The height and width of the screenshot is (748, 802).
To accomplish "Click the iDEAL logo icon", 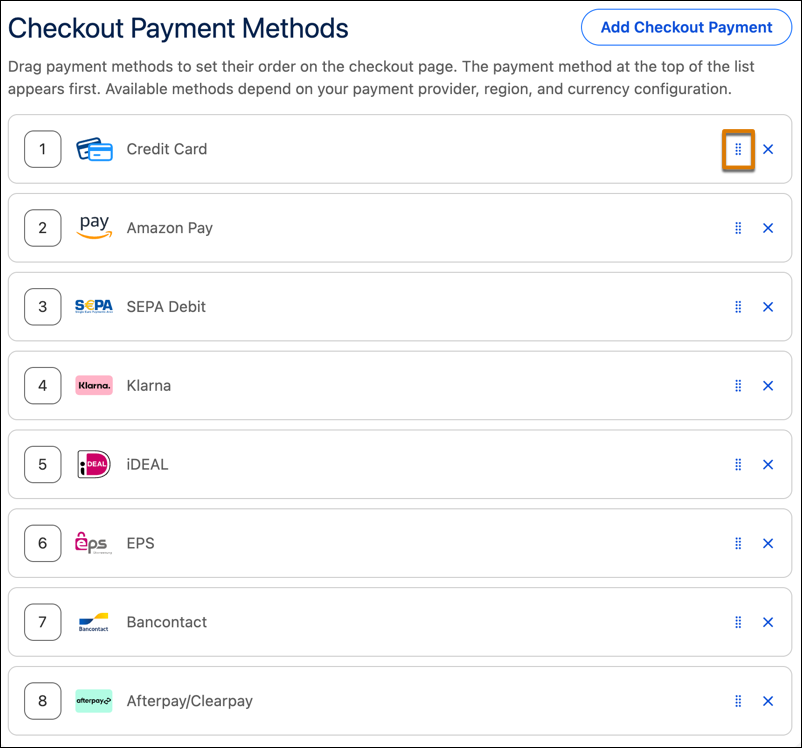I will pos(94,464).
